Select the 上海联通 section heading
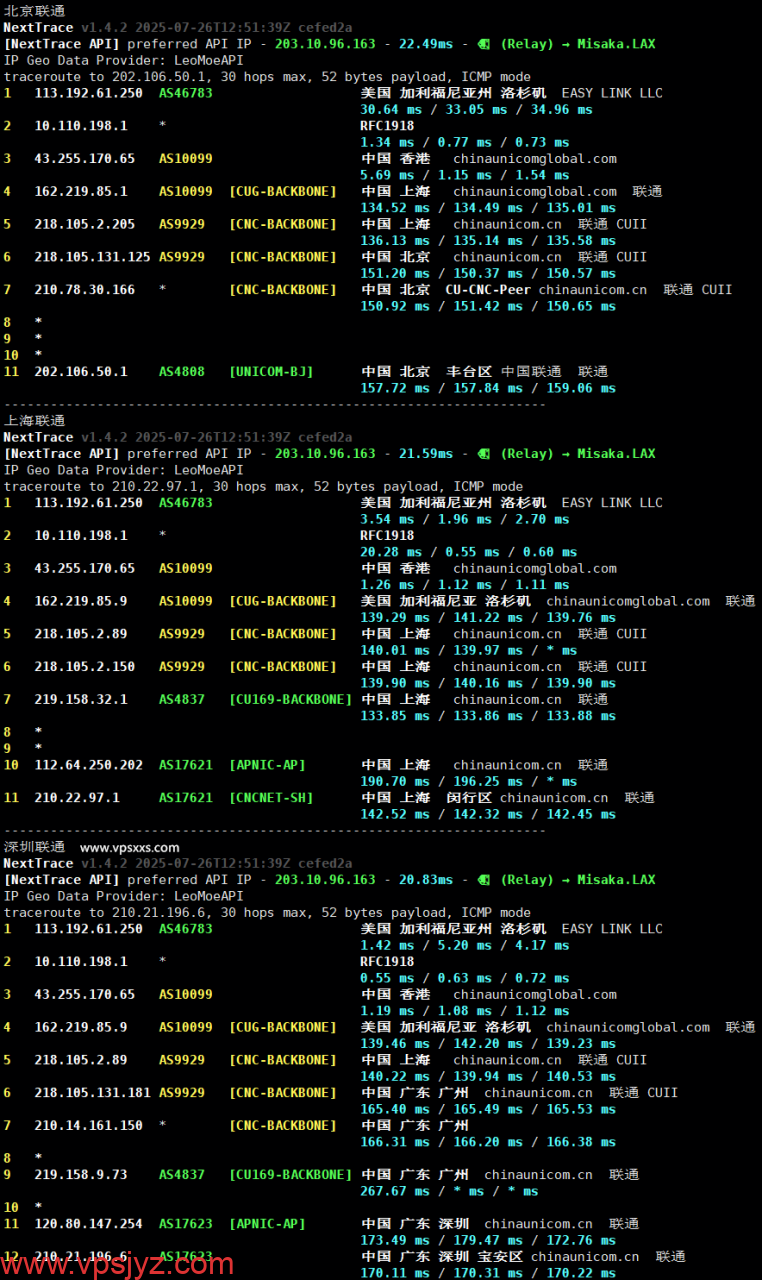762x1280 pixels. click(x=34, y=421)
